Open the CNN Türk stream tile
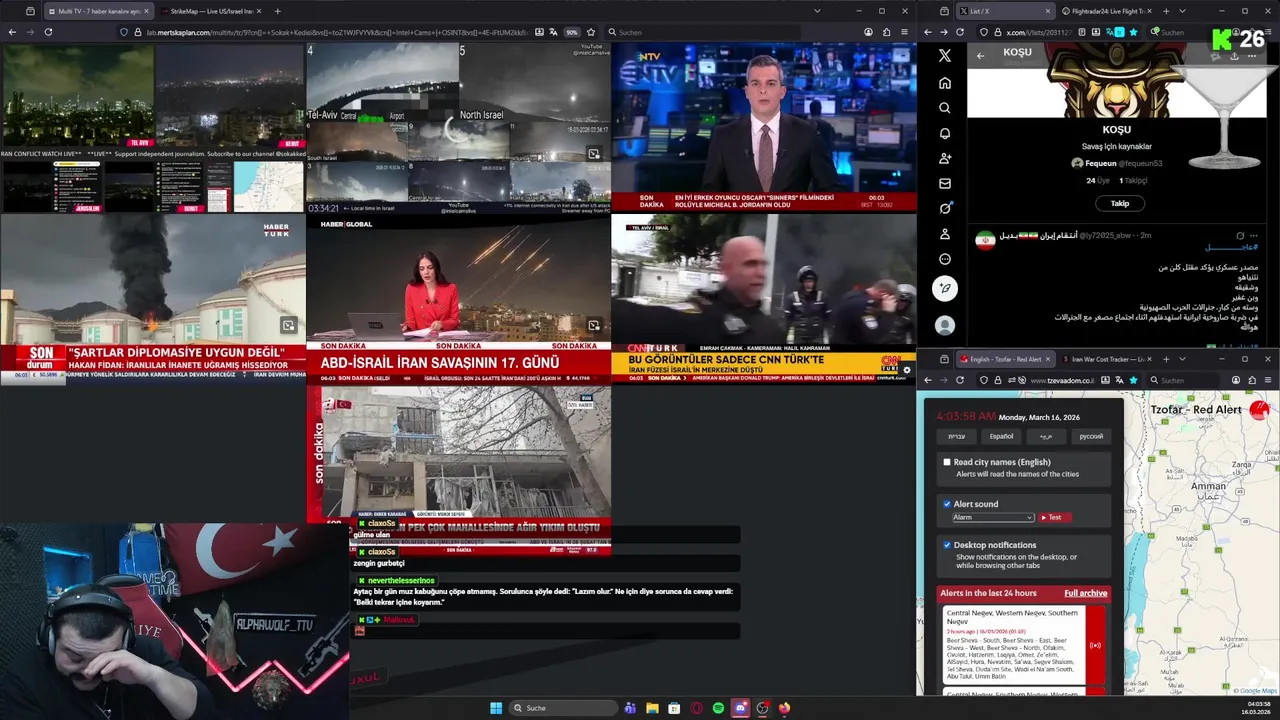Screen dimensions: 1280x720 [x=763, y=299]
